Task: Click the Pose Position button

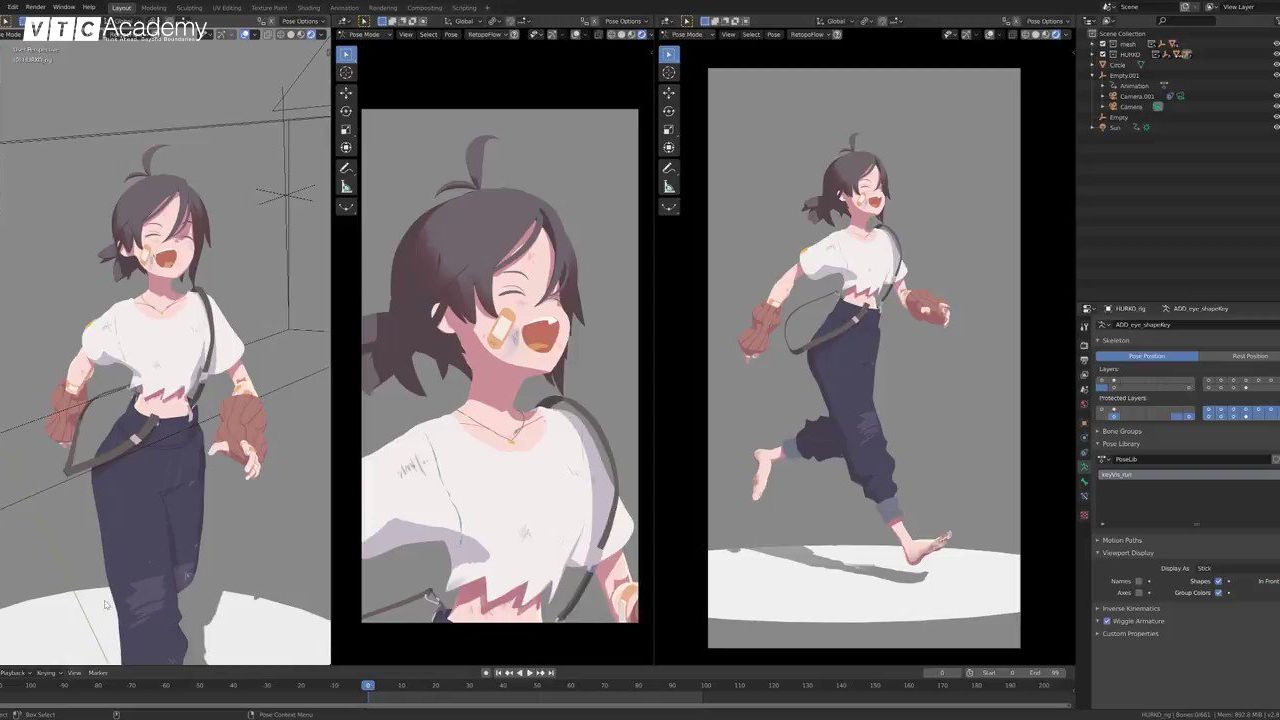Action: (x=1146, y=356)
